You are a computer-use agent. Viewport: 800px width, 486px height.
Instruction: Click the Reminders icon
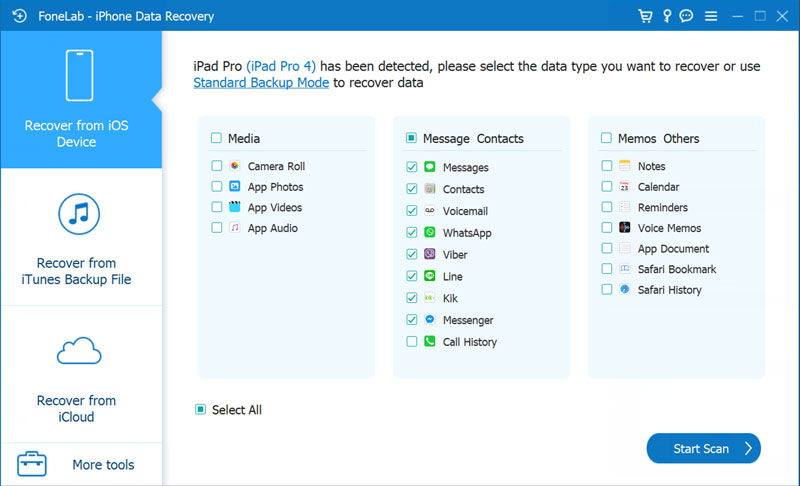point(624,207)
